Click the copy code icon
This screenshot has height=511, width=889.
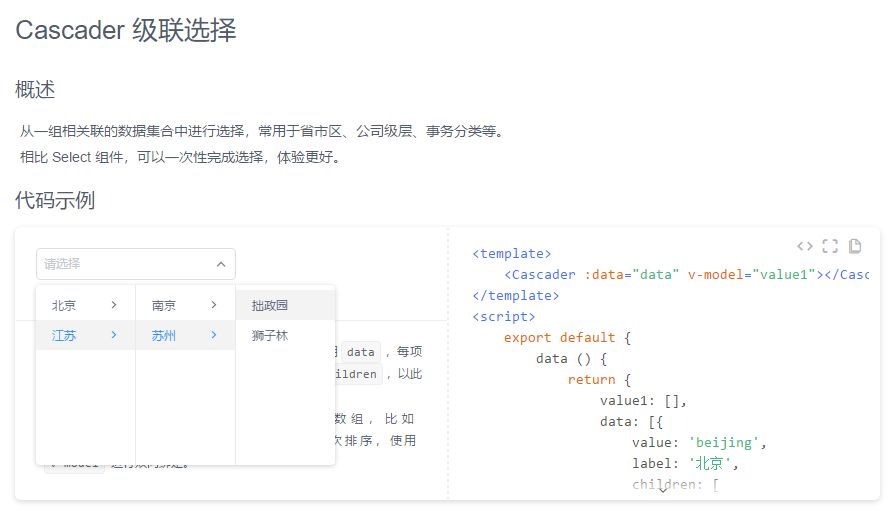855,246
